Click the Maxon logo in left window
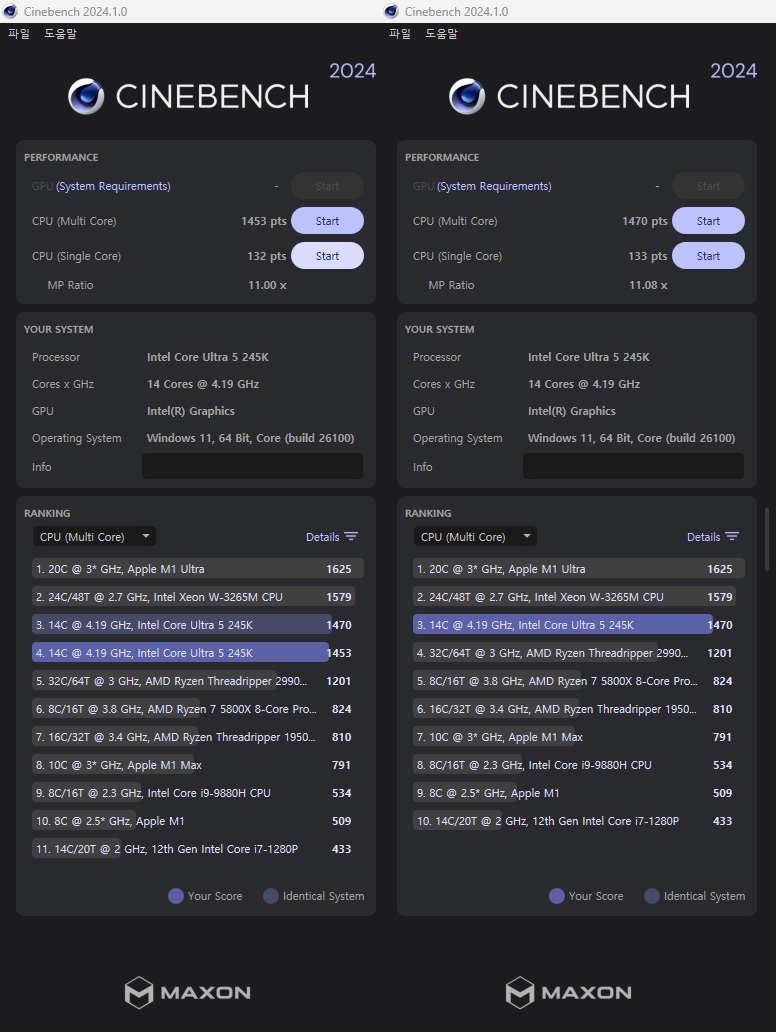776x1032 pixels. click(x=188, y=993)
